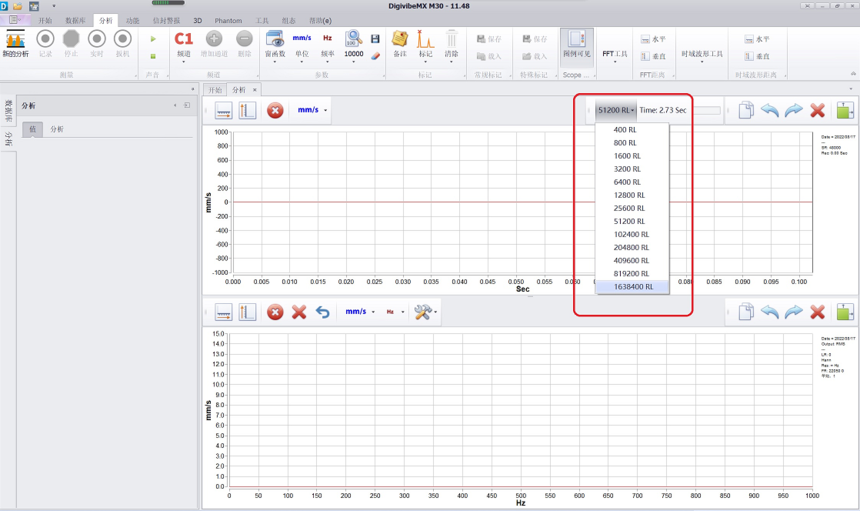
Task: Click undo arrow in waveform toolbar
Action: point(770,110)
